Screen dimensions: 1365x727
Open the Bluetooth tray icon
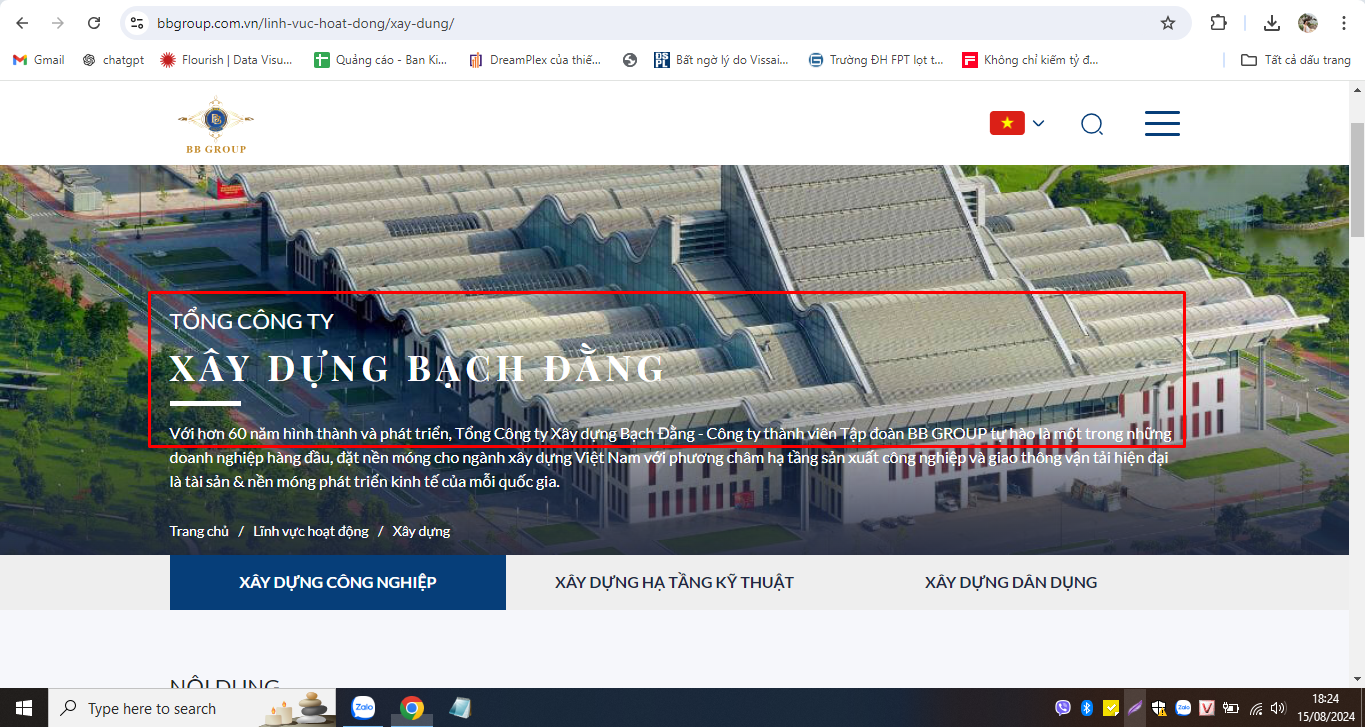pos(1086,708)
